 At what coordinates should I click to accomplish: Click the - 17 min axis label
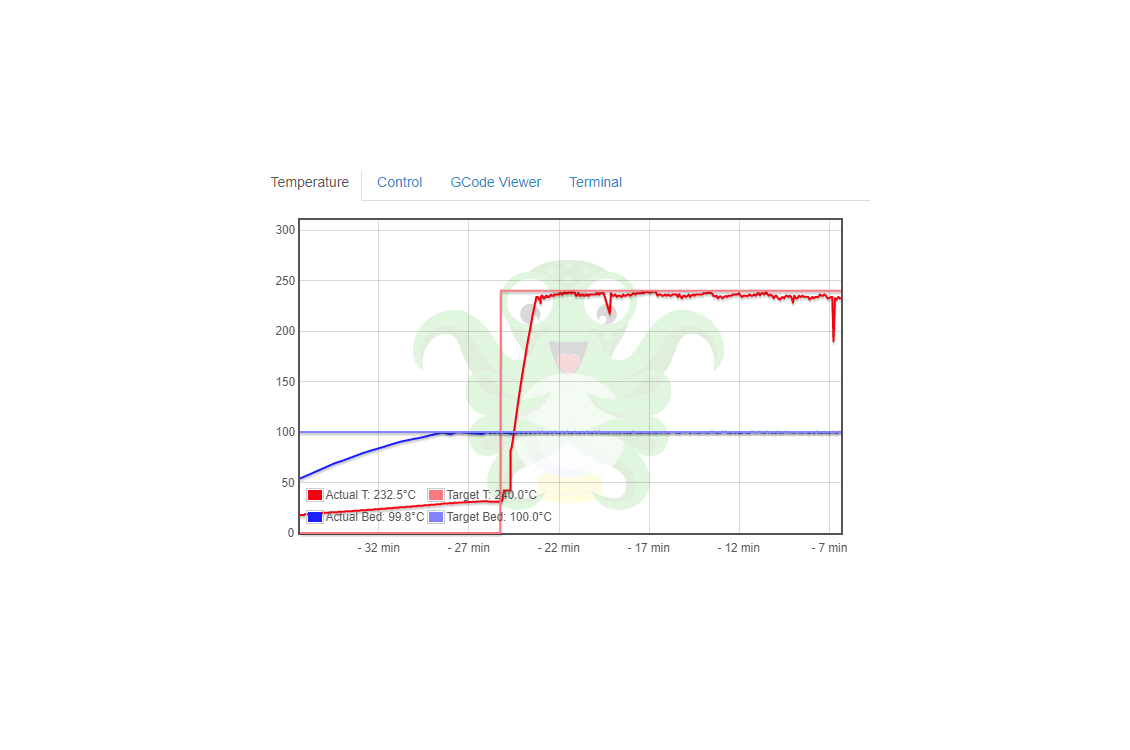649,547
